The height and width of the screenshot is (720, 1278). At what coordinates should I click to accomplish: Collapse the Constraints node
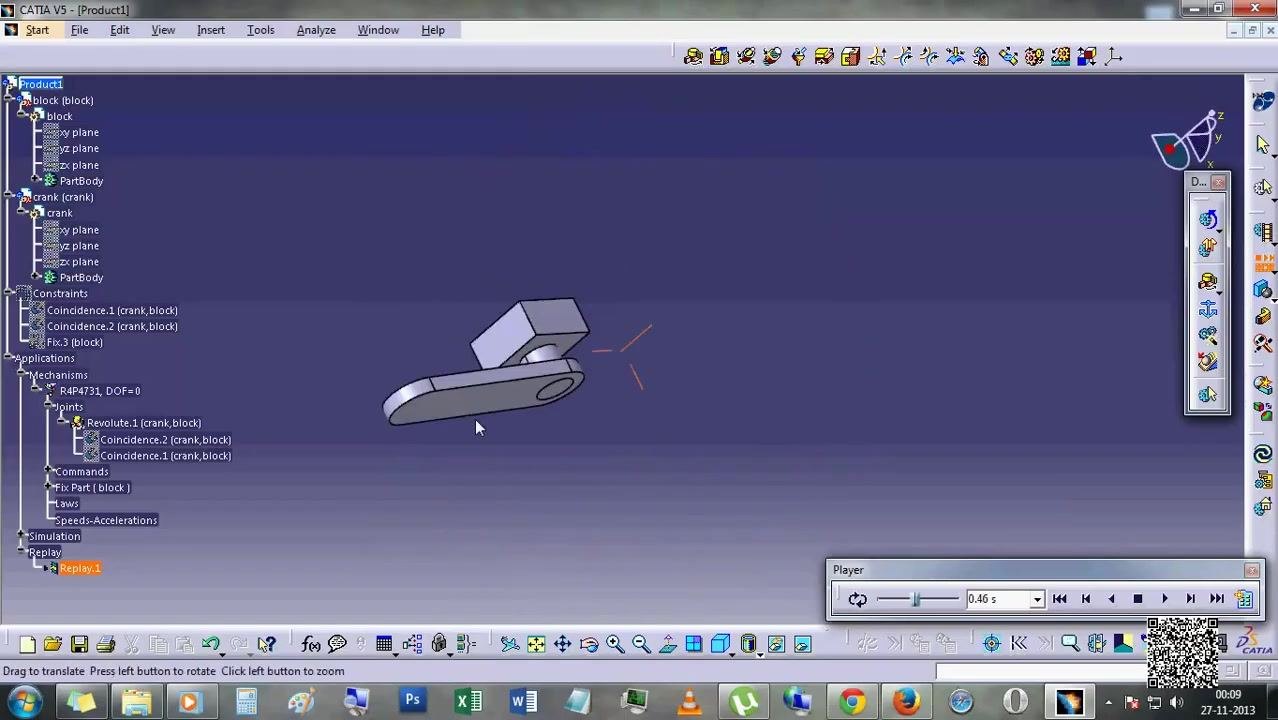click(9, 293)
